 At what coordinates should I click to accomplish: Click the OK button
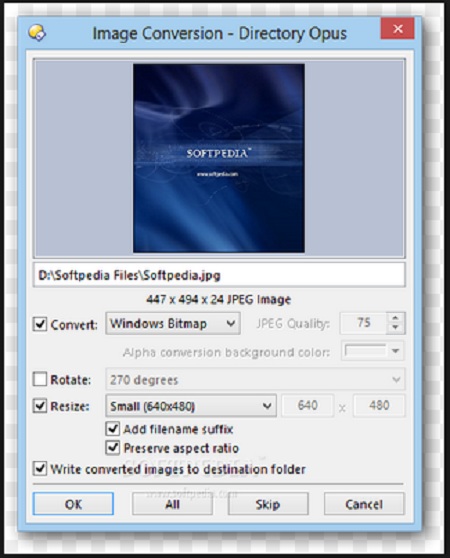(73, 504)
